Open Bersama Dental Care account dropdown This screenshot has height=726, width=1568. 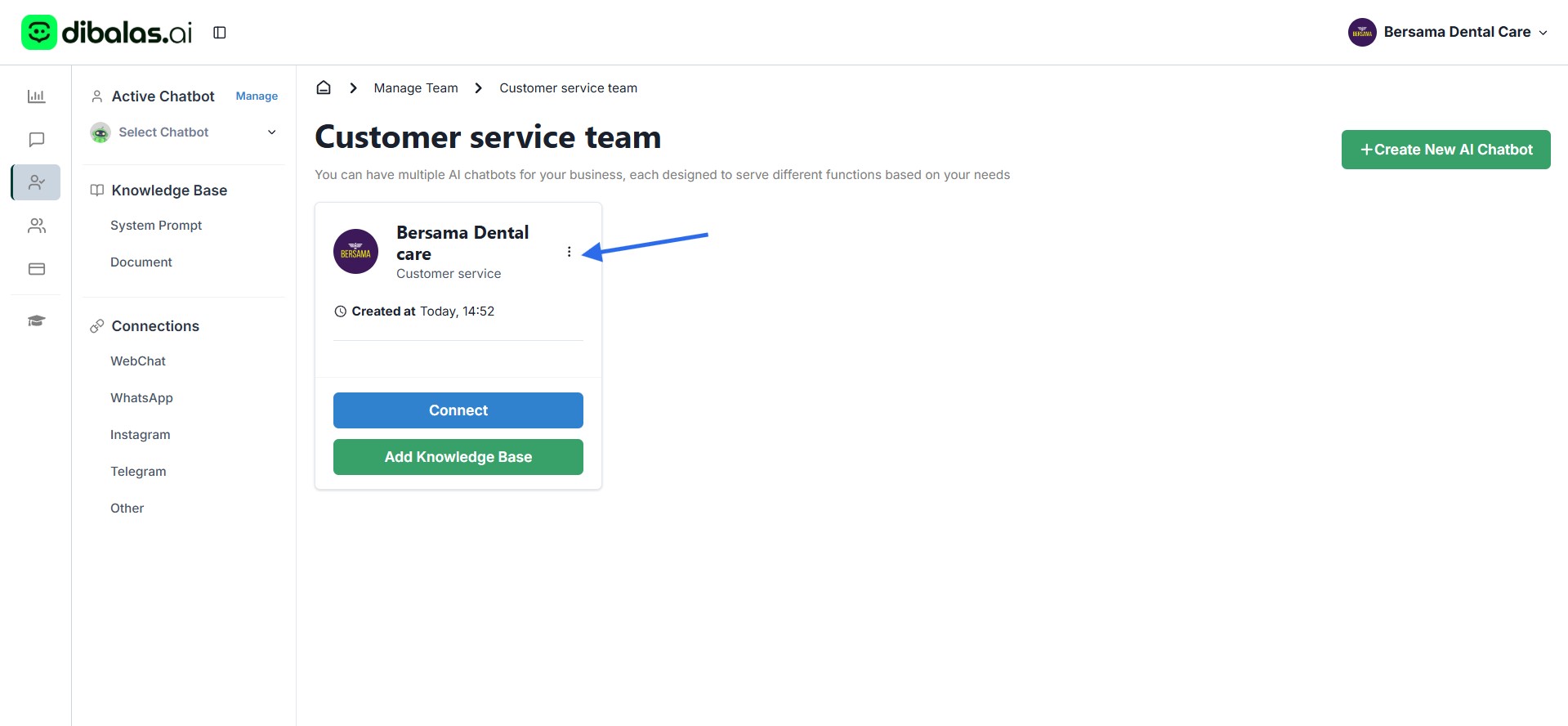tap(1448, 33)
